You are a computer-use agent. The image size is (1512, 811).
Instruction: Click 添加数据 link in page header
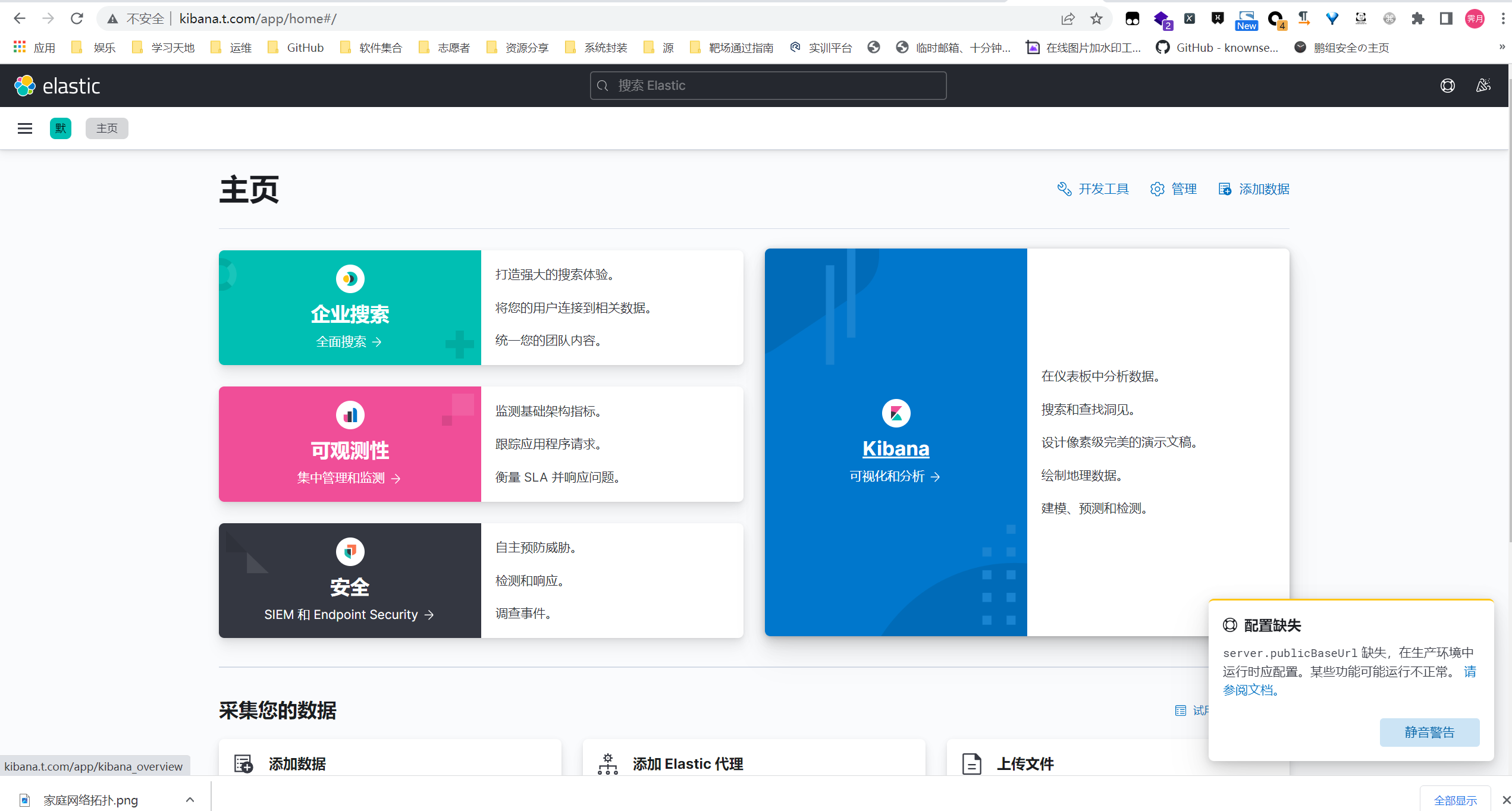pyautogui.click(x=1254, y=189)
